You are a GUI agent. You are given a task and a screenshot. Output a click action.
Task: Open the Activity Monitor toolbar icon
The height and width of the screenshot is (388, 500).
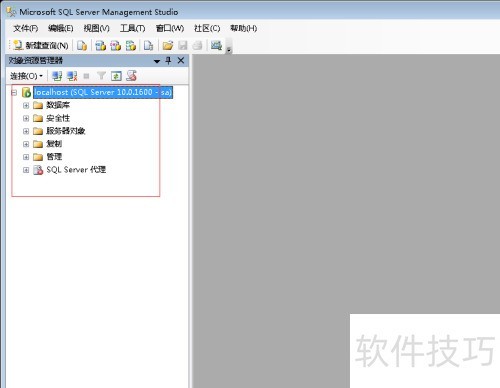pos(216,45)
